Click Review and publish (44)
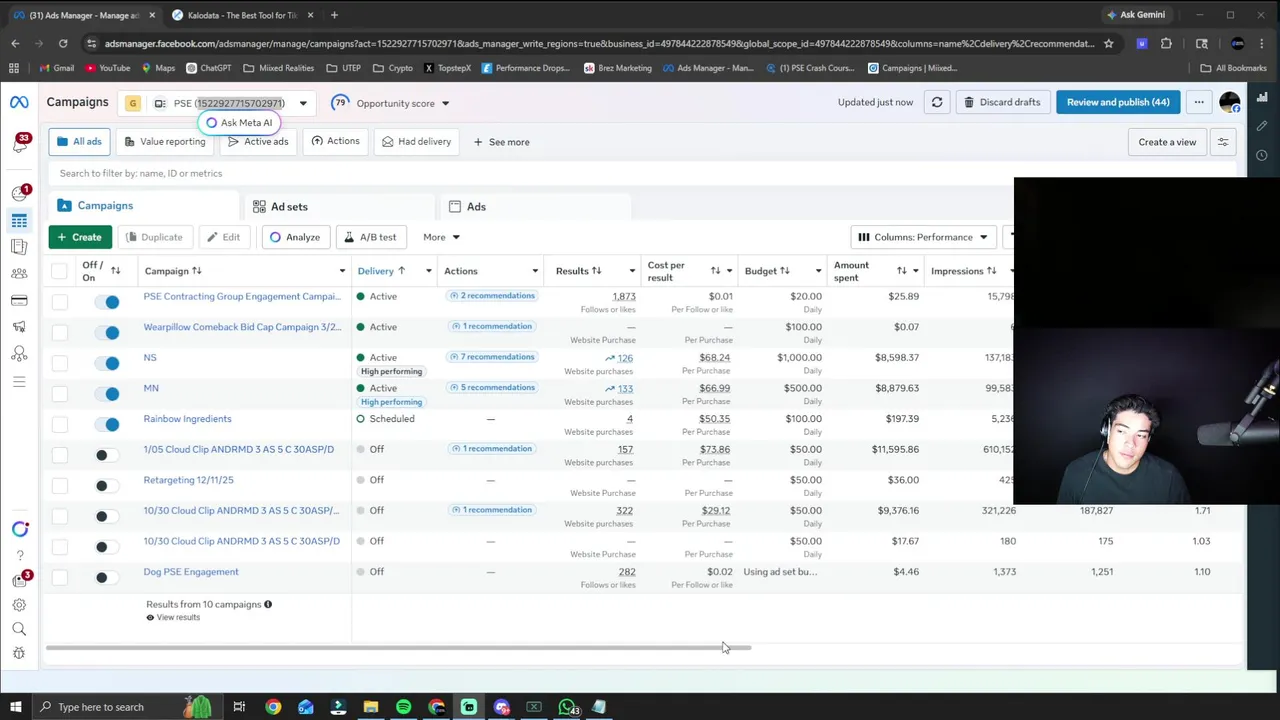 coord(1117,102)
